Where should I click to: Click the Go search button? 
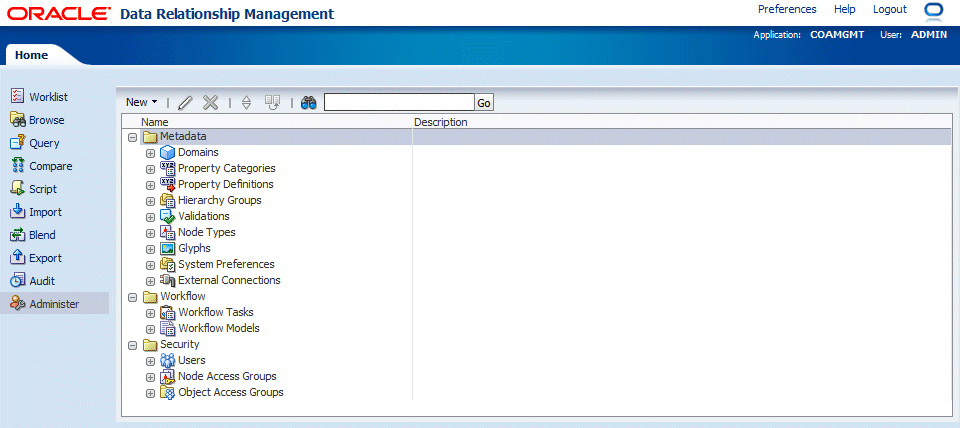484,103
